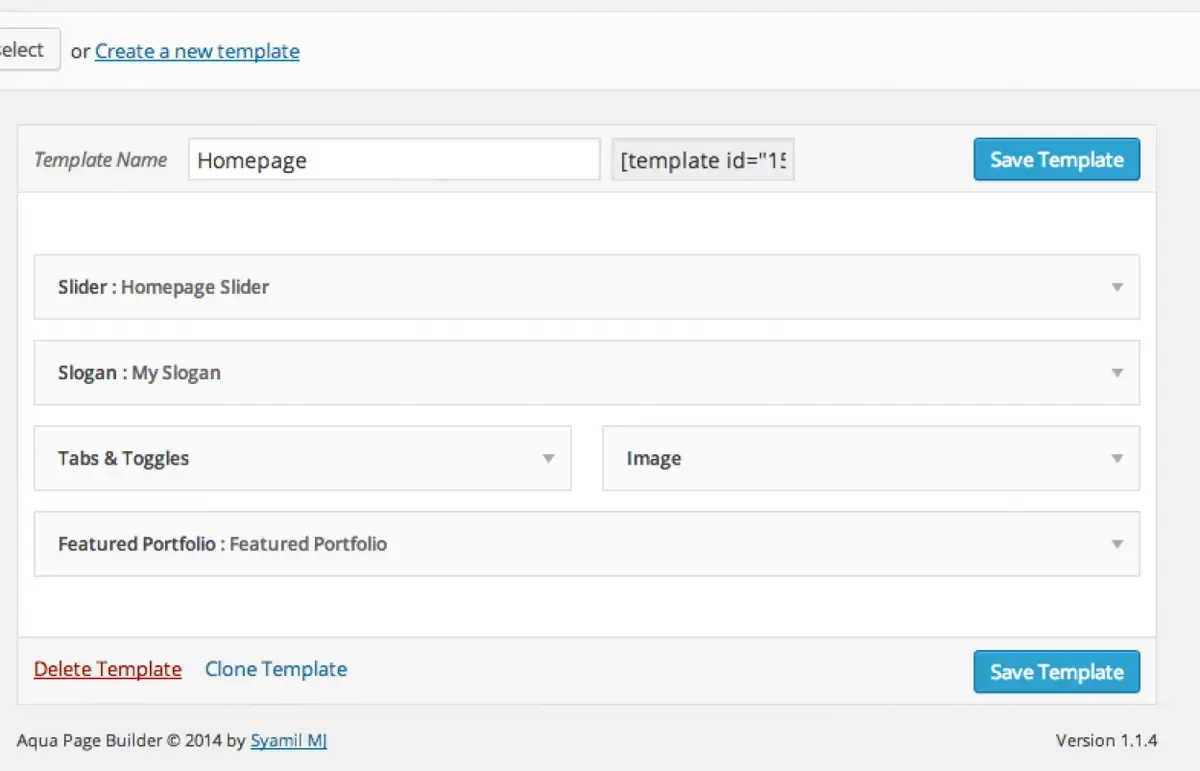Expand the Slogan block's arrow
Screen dimensions: 1200x771
[x=1117, y=373]
